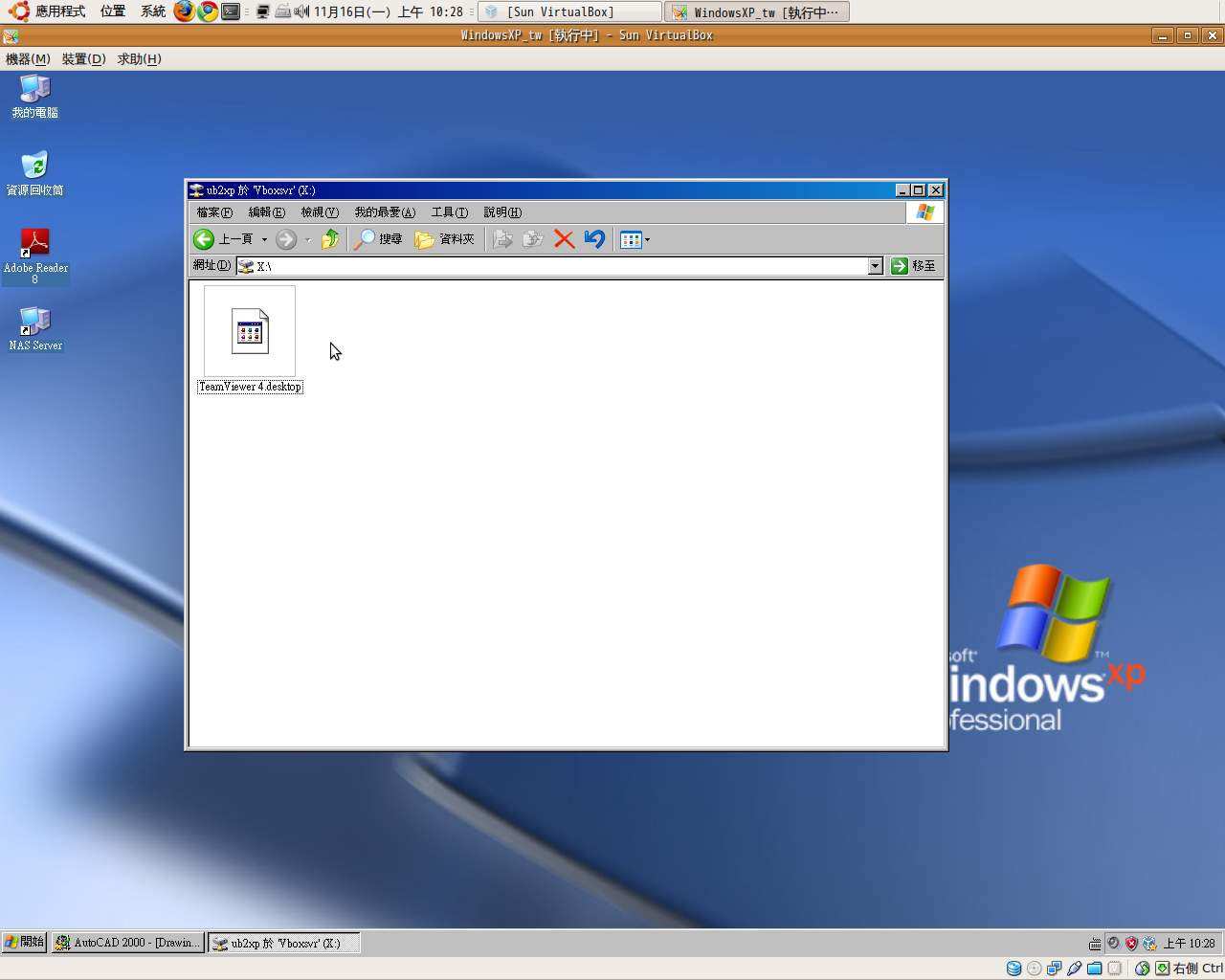The width and height of the screenshot is (1225, 980).
Task: Click the TeamViewer 4.desktop file name
Action: click(250, 387)
